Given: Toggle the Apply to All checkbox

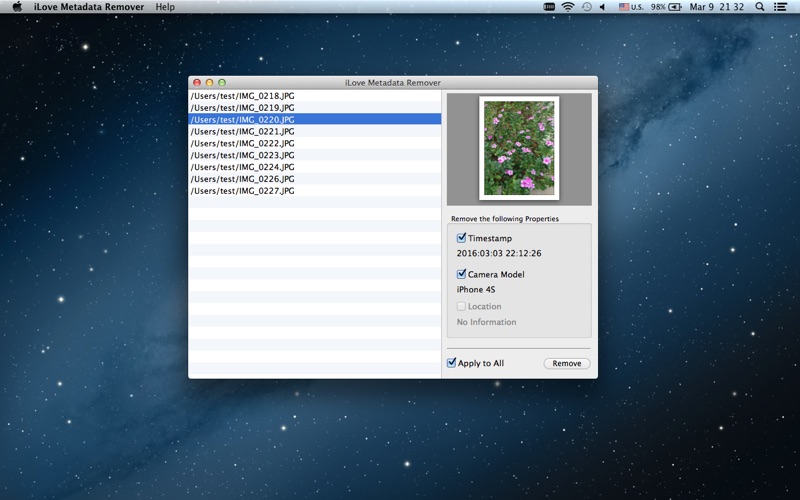Looking at the screenshot, I should pyautogui.click(x=452, y=363).
